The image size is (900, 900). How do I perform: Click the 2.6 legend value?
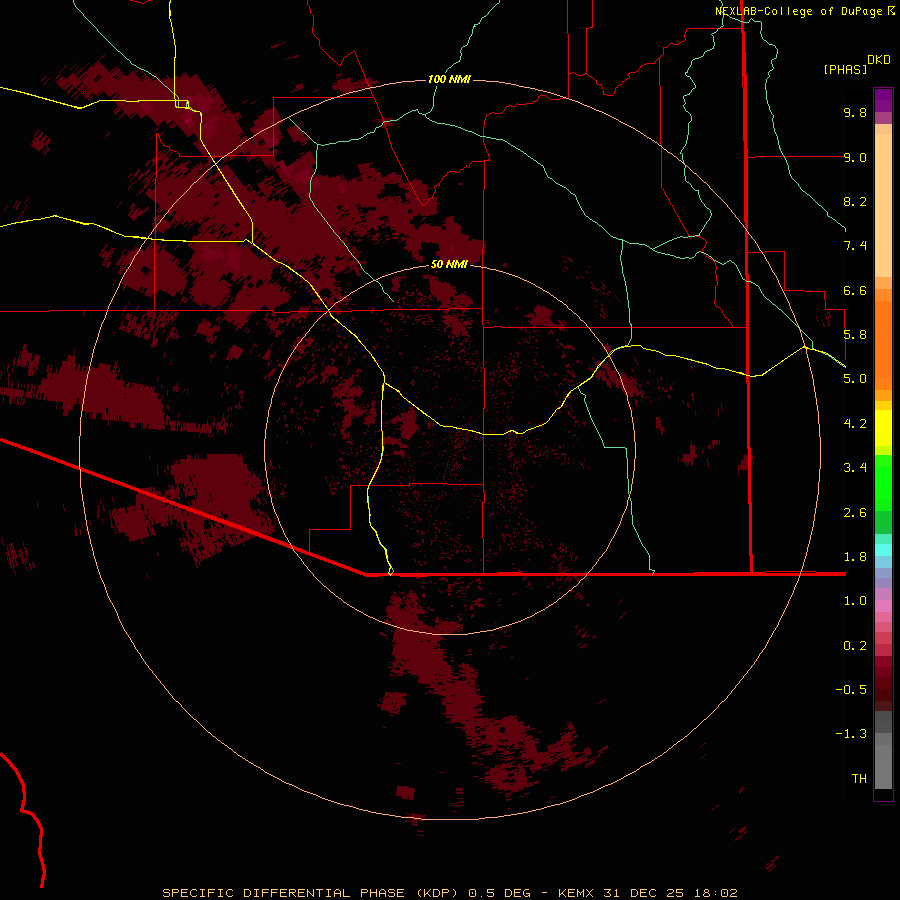click(x=855, y=513)
